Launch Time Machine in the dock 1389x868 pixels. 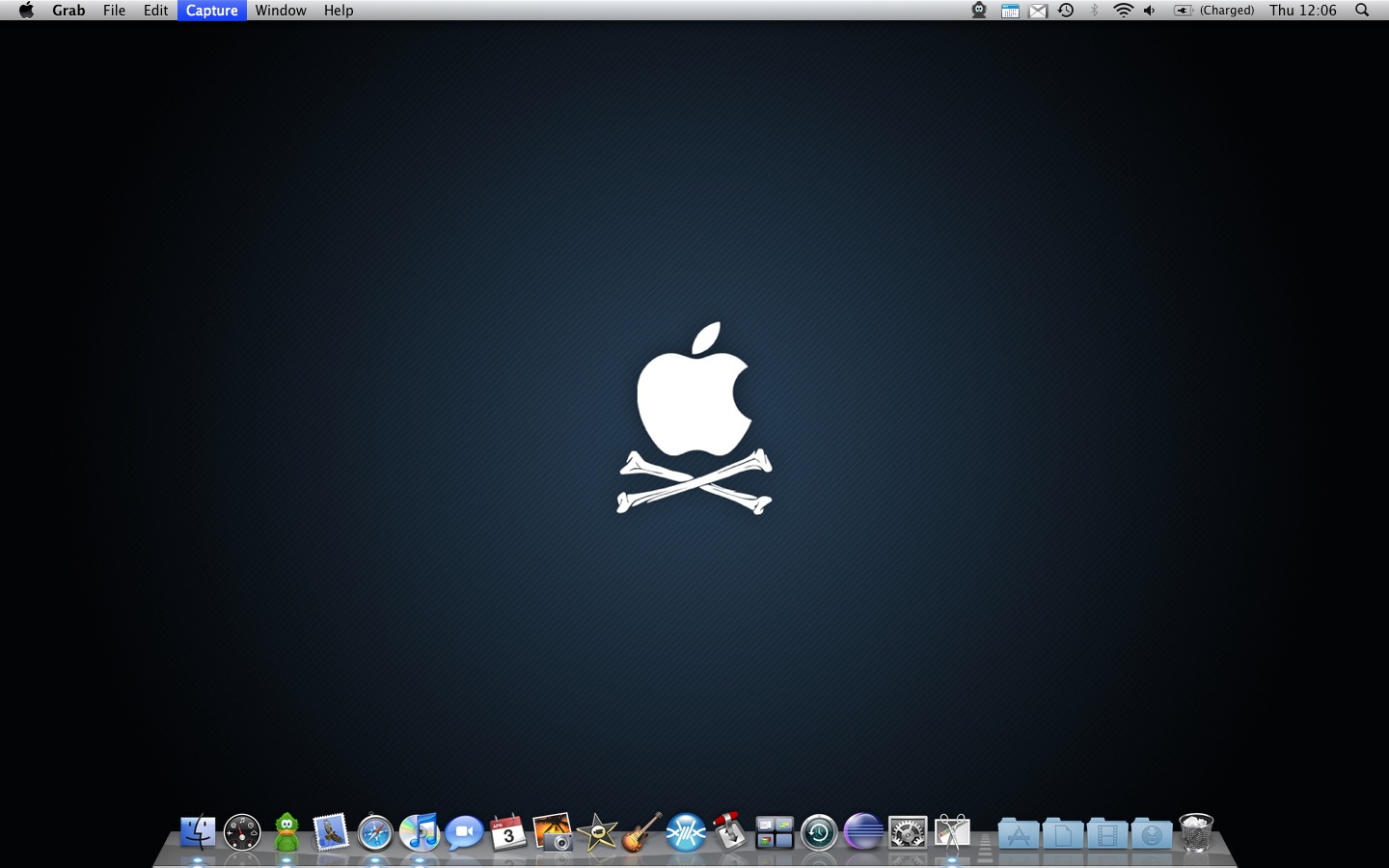point(819,832)
